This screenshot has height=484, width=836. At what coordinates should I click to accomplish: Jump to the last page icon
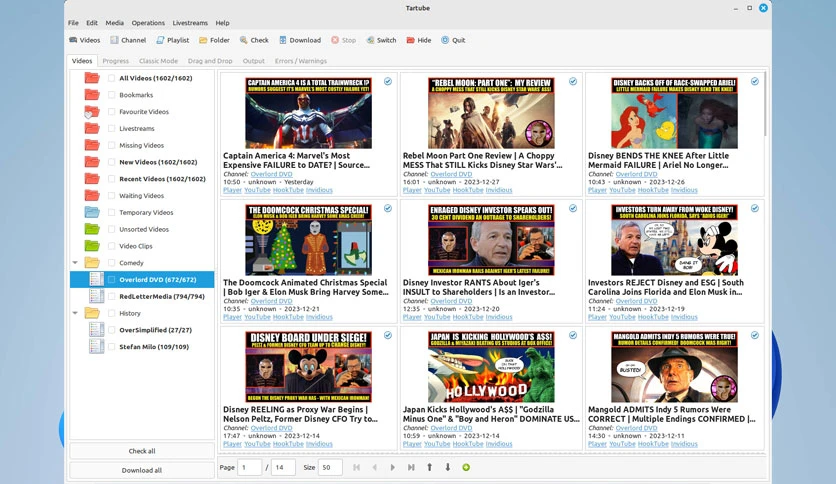[411, 467]
